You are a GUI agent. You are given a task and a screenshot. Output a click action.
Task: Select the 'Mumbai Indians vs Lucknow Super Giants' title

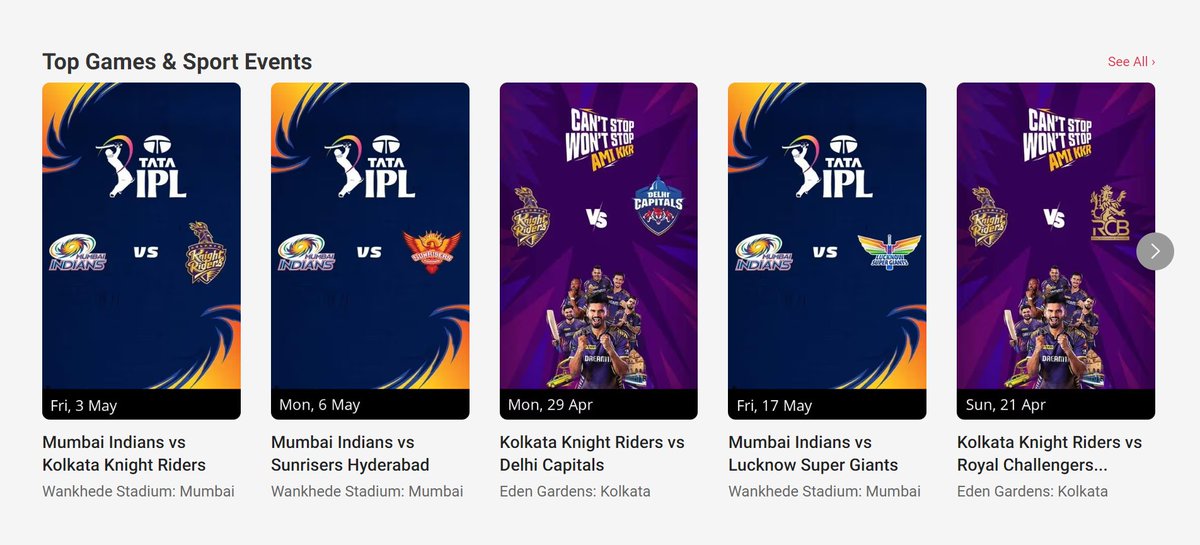[813, 453]
